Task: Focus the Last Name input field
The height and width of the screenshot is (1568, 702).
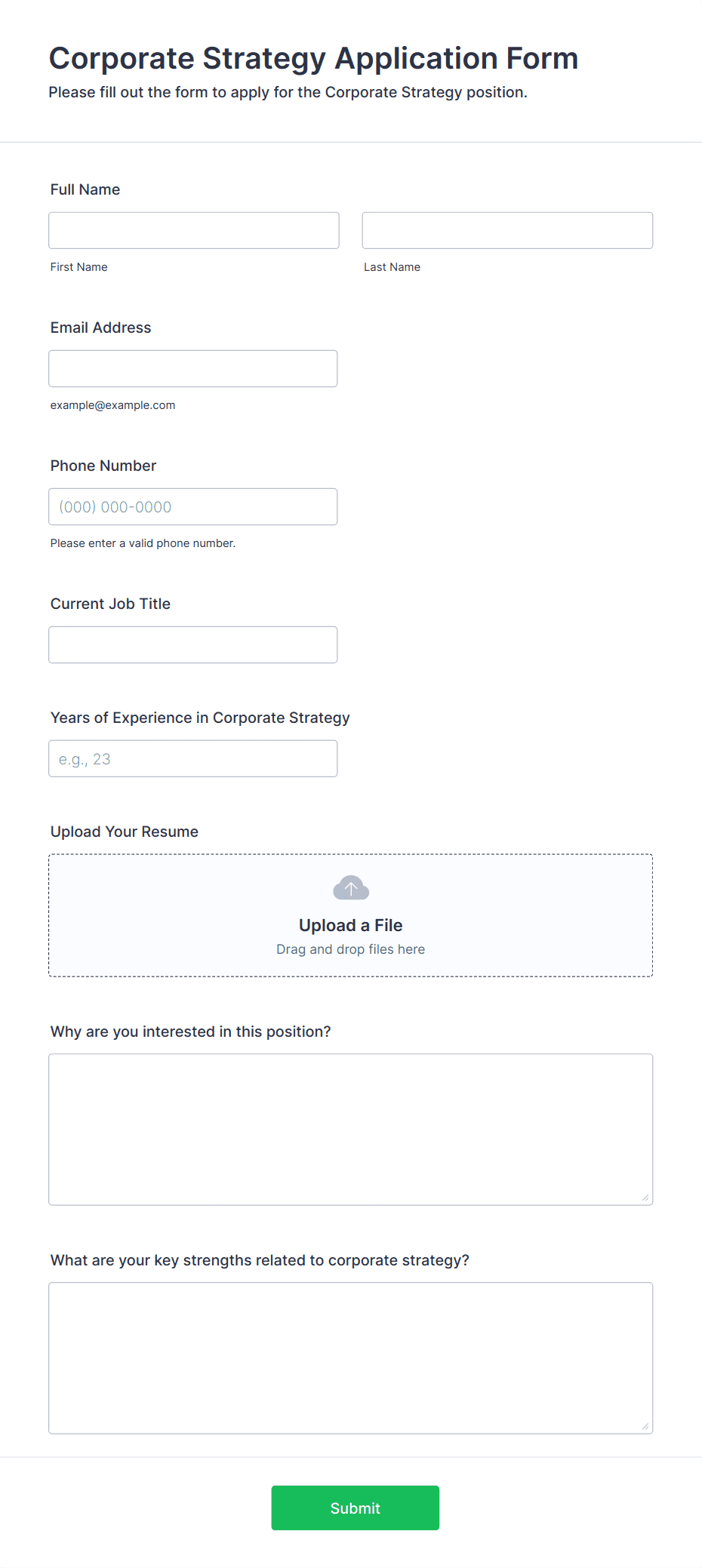Action: [x=507, y=230]
